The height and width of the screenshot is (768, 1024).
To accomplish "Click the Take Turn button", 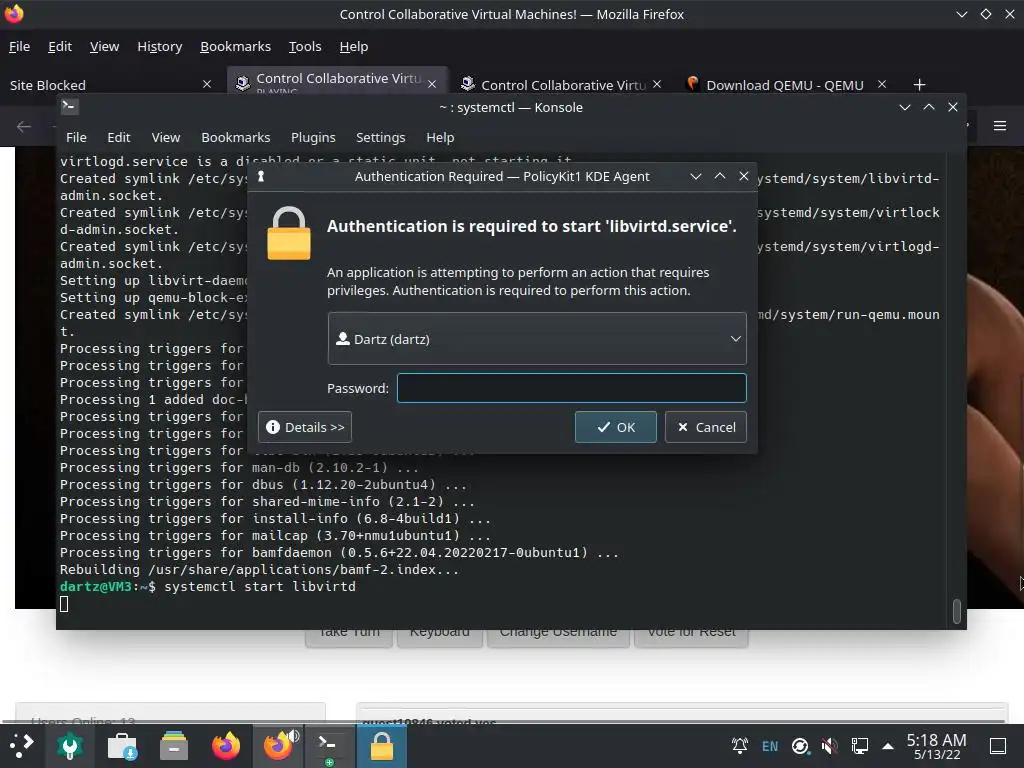I will [349, 635].
